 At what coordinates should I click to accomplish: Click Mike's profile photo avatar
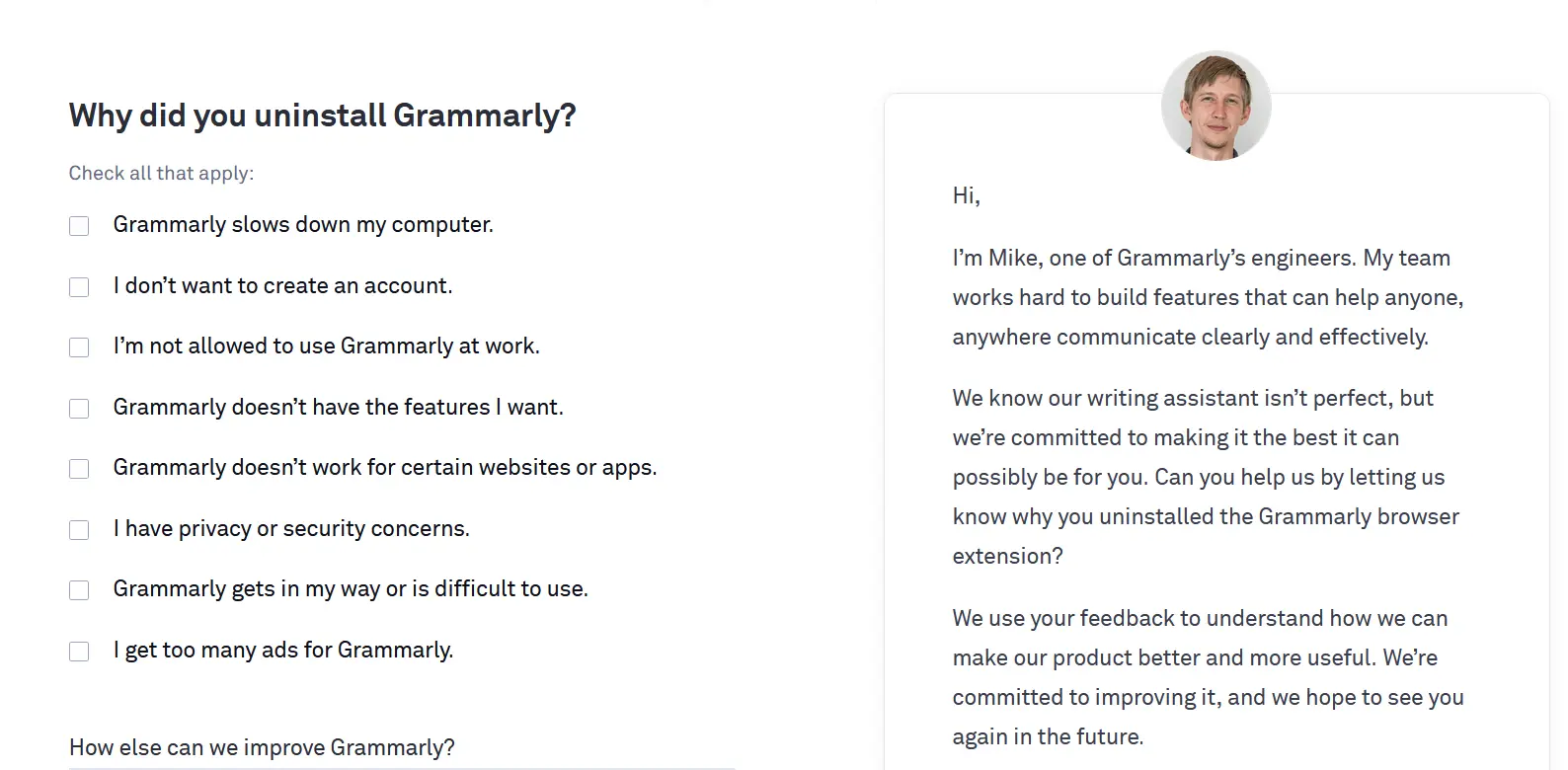1216,106
